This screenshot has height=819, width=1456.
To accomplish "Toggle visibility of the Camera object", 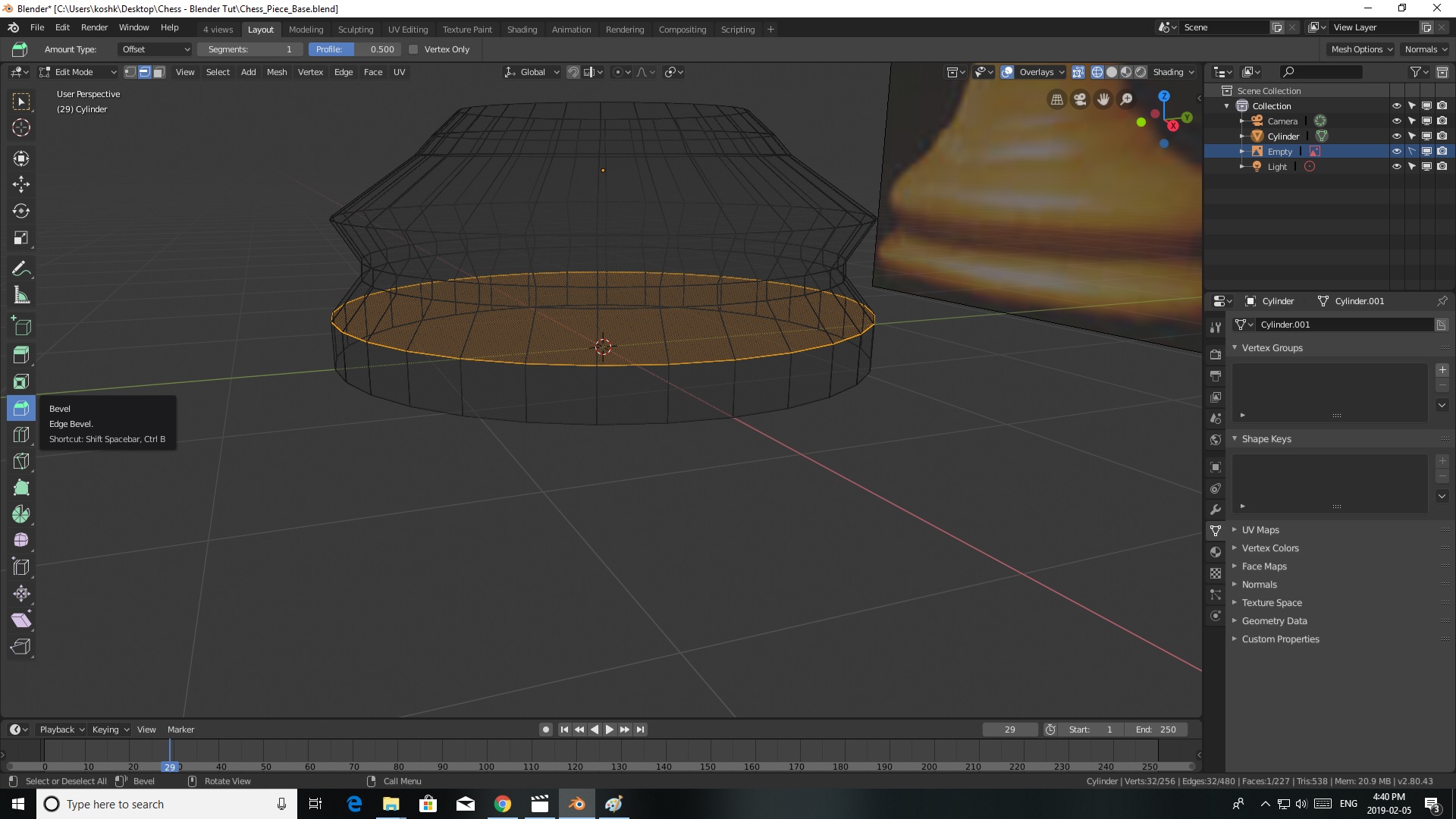I will [1396, 121].
